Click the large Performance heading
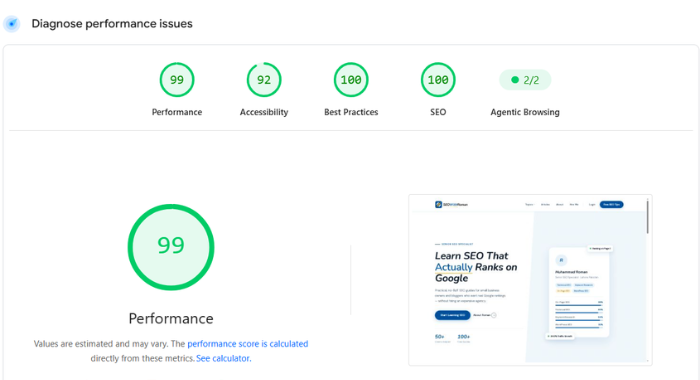This screenshot has width=700, height=380. [171, 318]
